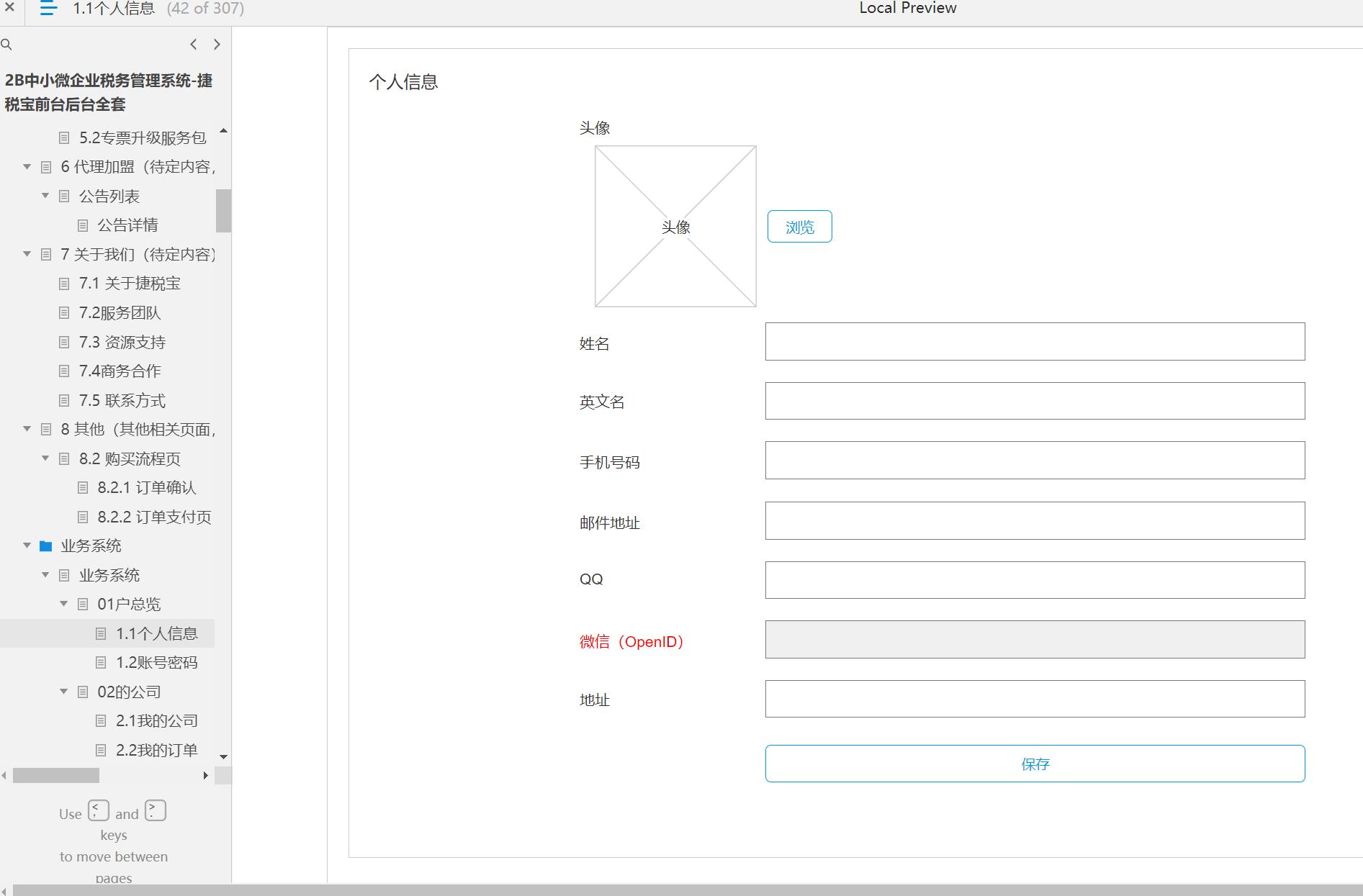Open page 7.1 关于捷税宝

(130, 284)
